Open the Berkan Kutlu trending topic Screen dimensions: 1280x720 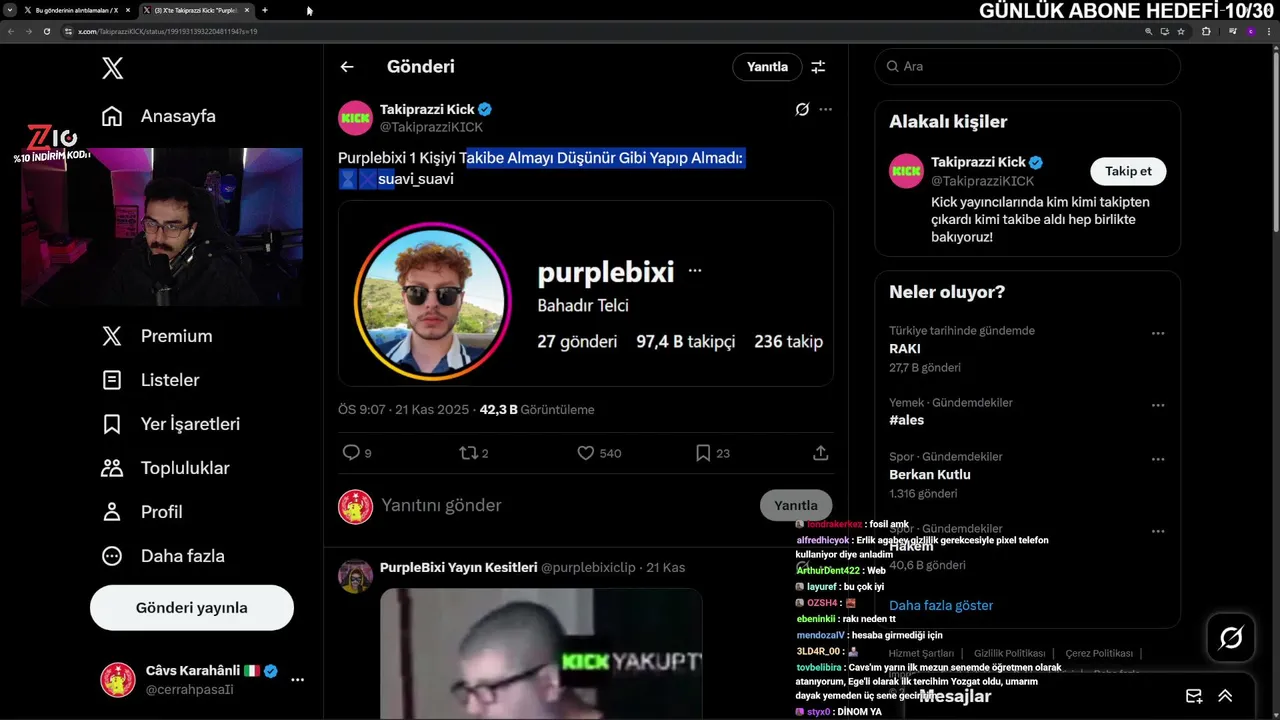pyautogui.click(x=930, y=475)
